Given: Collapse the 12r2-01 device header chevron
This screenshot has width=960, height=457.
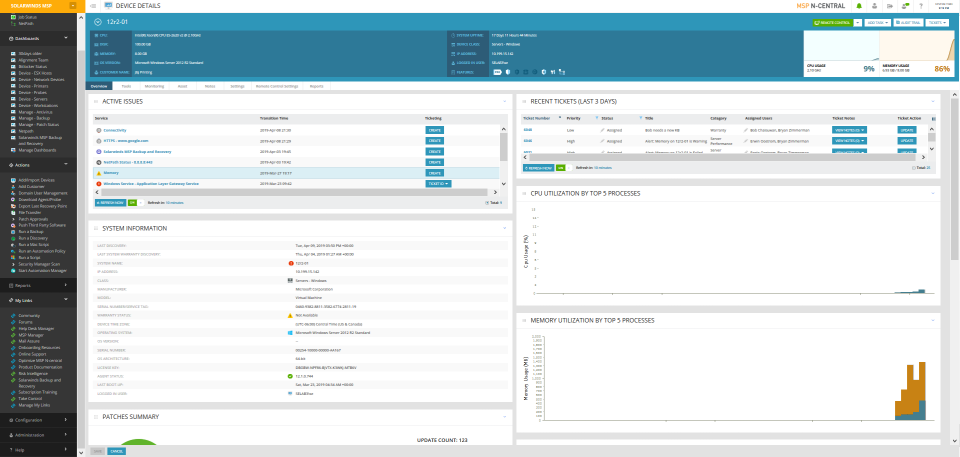Looking at the screenshot, I should pyautogui.click(x=98, y=22).
